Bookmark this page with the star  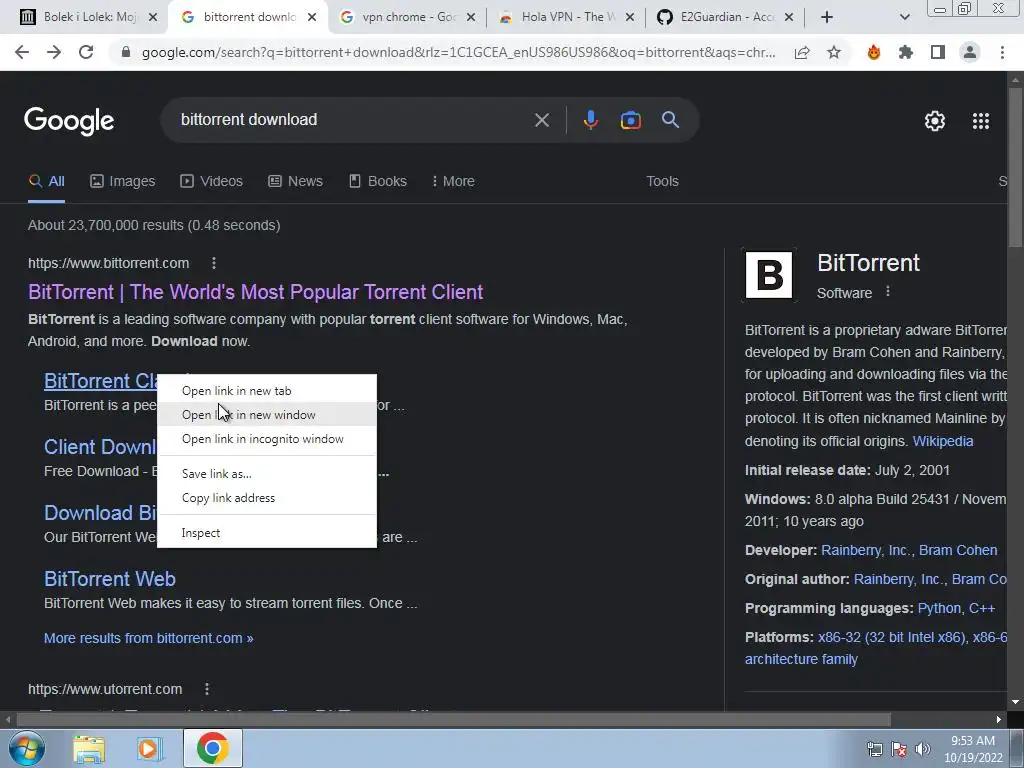pyautogui.click(x=834, y=52)
